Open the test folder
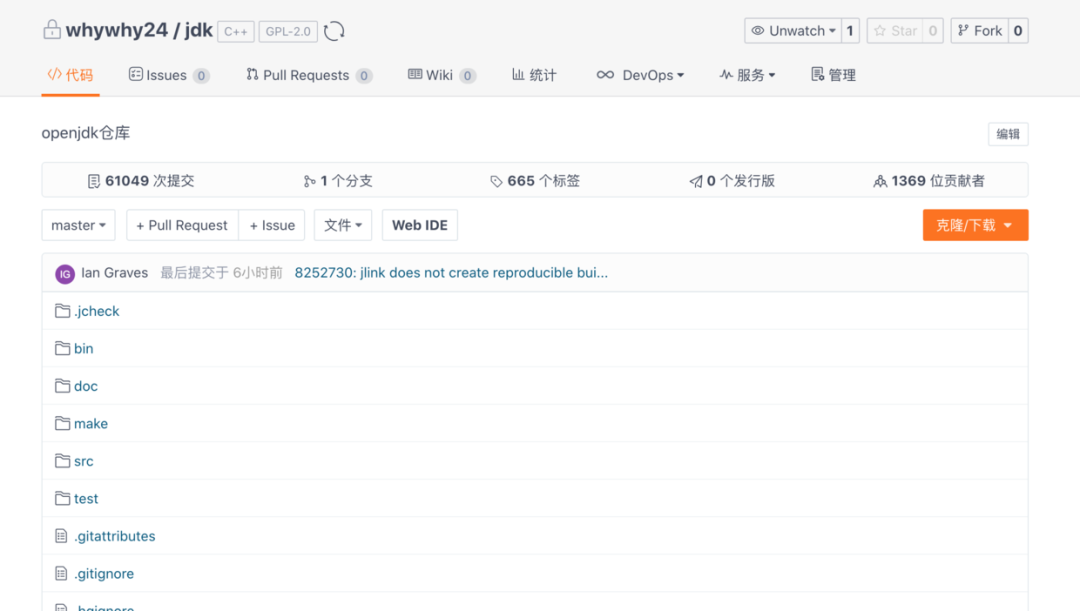Screen dimensions: 1080x611 (x=86, y=499)
